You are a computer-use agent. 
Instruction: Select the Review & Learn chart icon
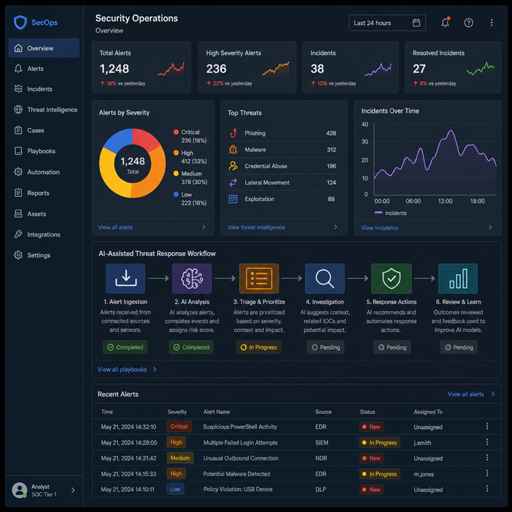(x=458, y=279)
